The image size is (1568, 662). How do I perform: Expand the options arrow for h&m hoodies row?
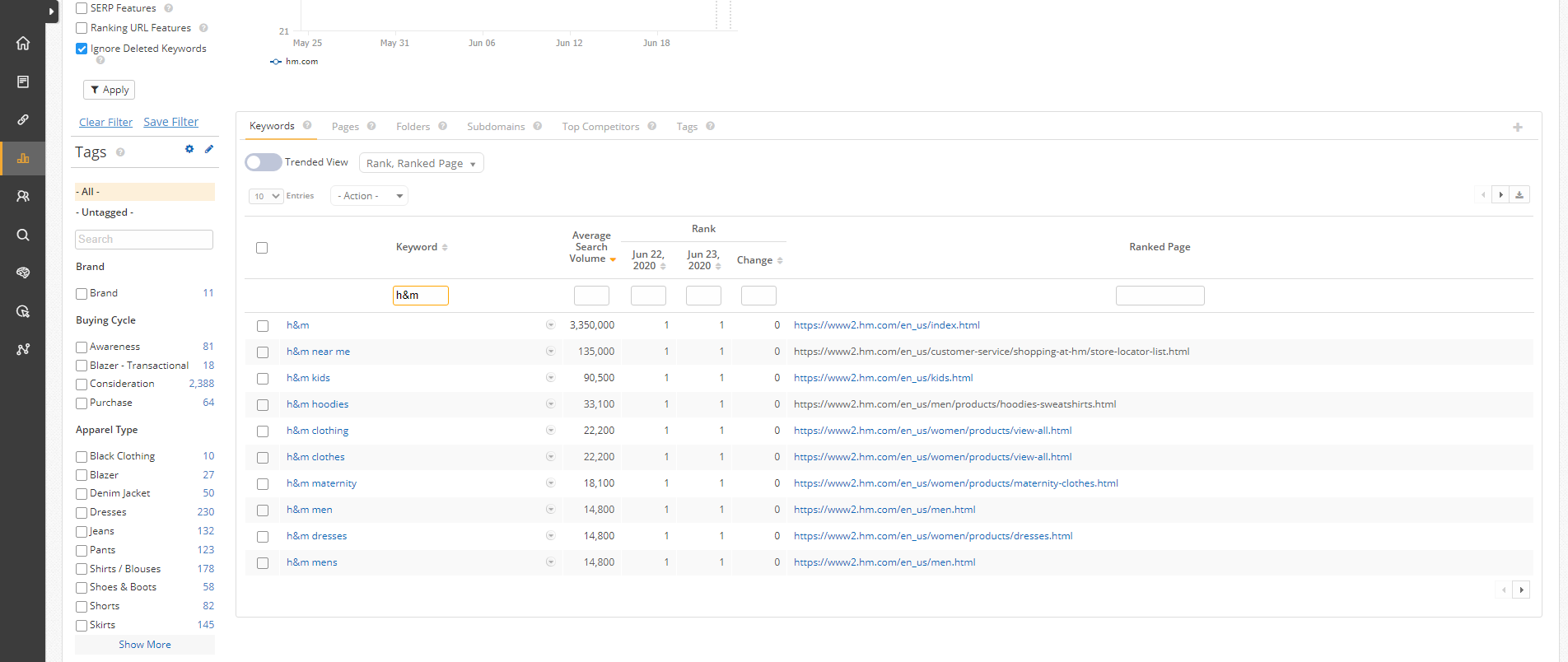550,404
